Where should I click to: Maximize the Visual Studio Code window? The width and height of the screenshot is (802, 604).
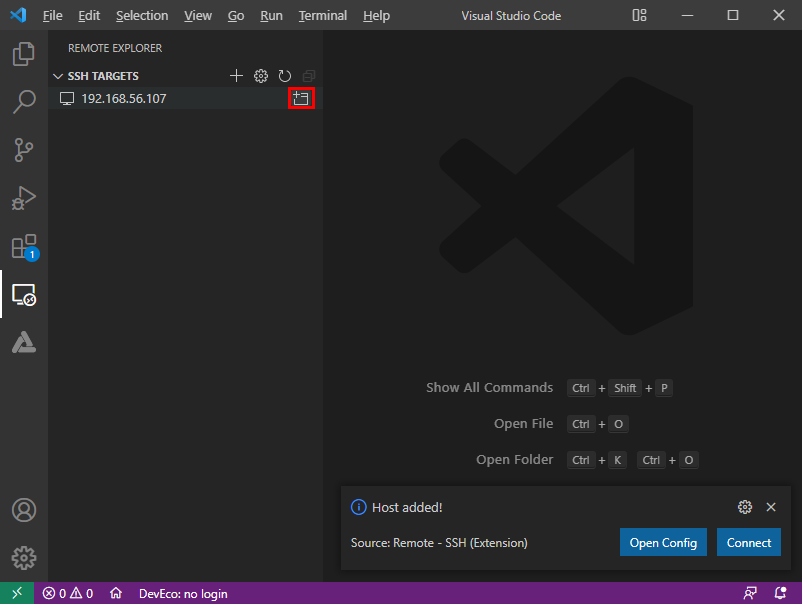[x=732, y=15]
